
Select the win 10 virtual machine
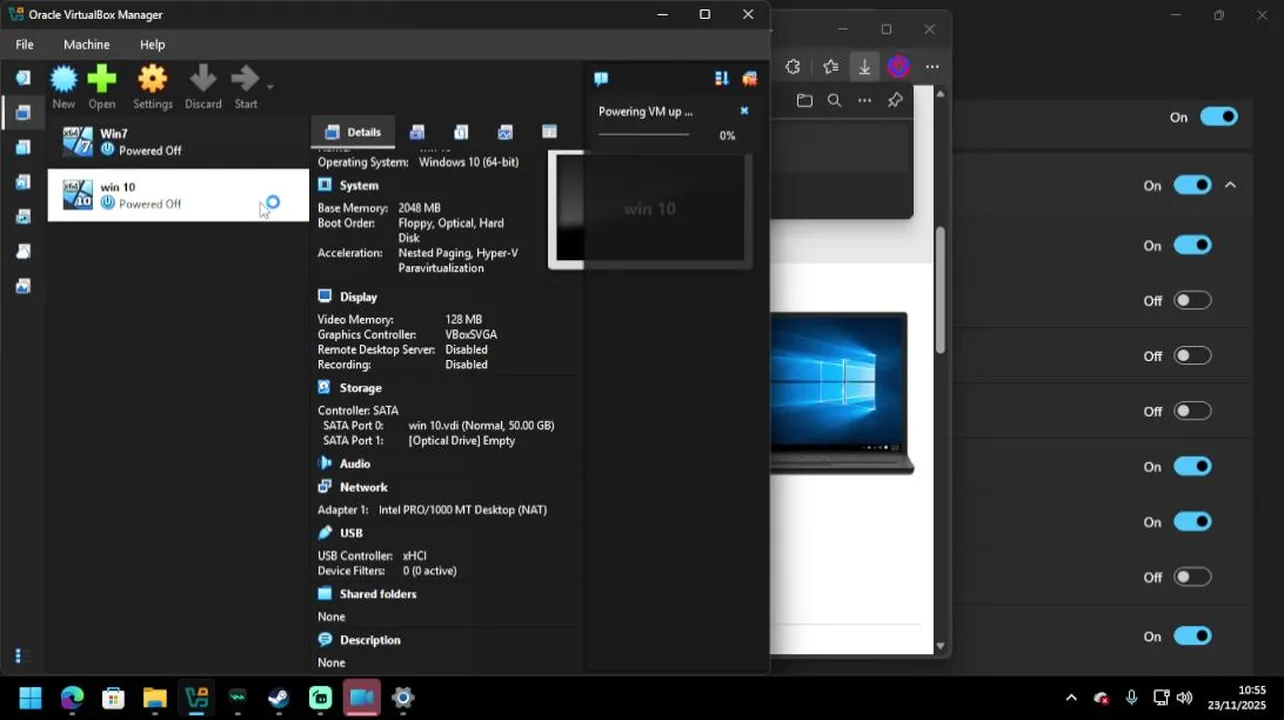coord(178,195)
